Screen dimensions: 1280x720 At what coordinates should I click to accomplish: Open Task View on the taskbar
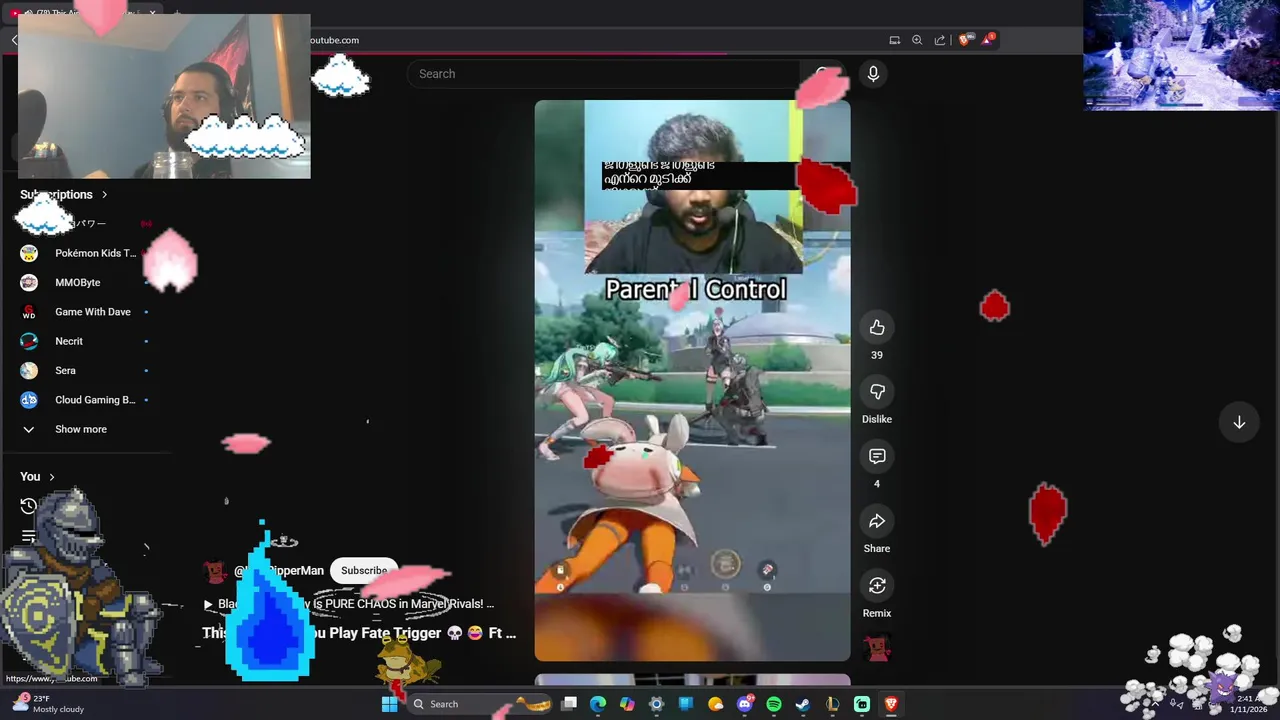569,704
